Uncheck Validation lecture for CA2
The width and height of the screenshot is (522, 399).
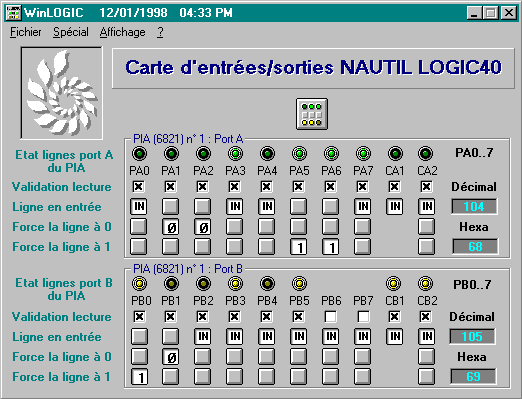coord(426,186)
